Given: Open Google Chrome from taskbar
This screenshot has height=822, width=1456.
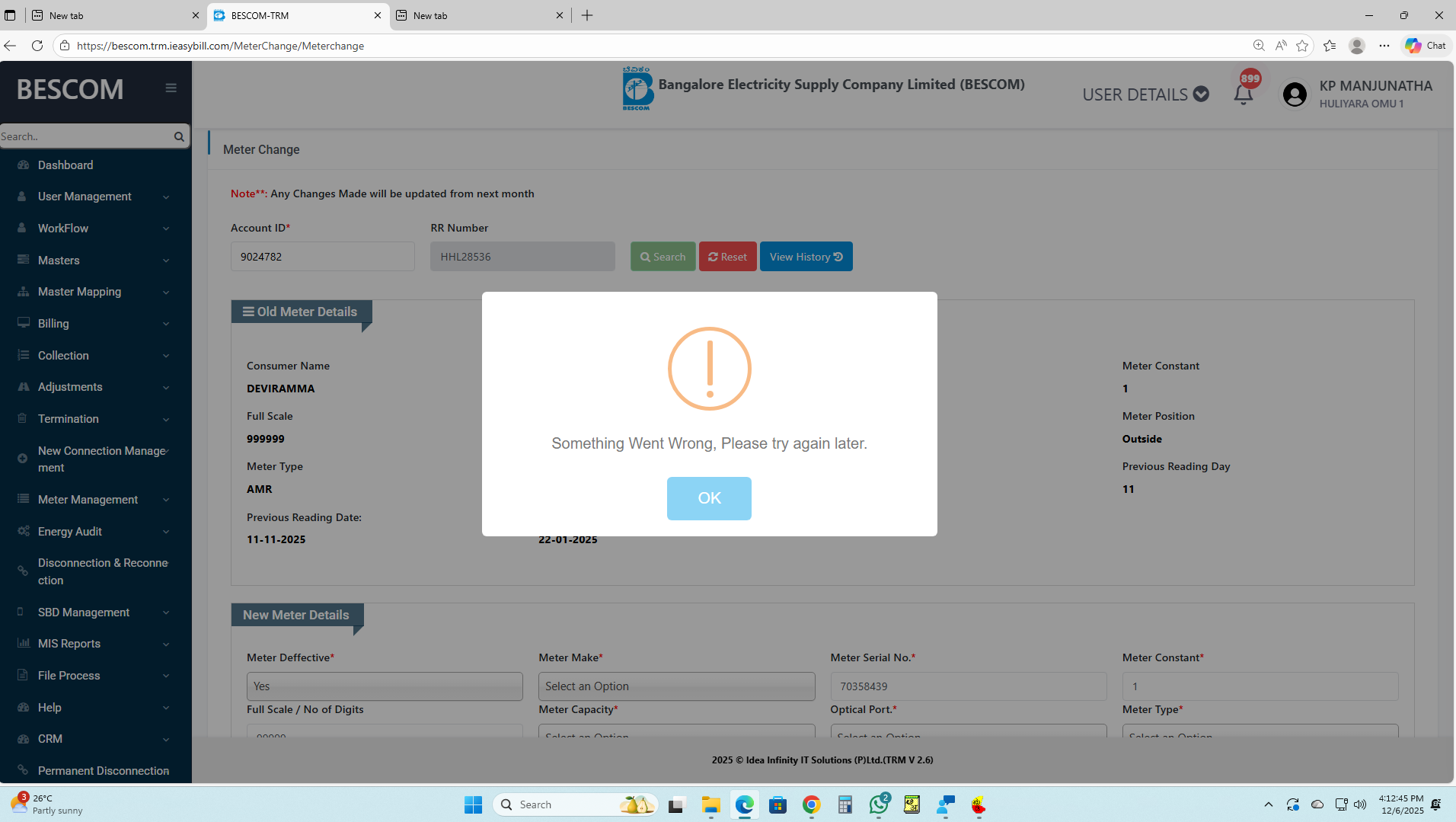Looking at the screenshot, I should tap(812, 804).
